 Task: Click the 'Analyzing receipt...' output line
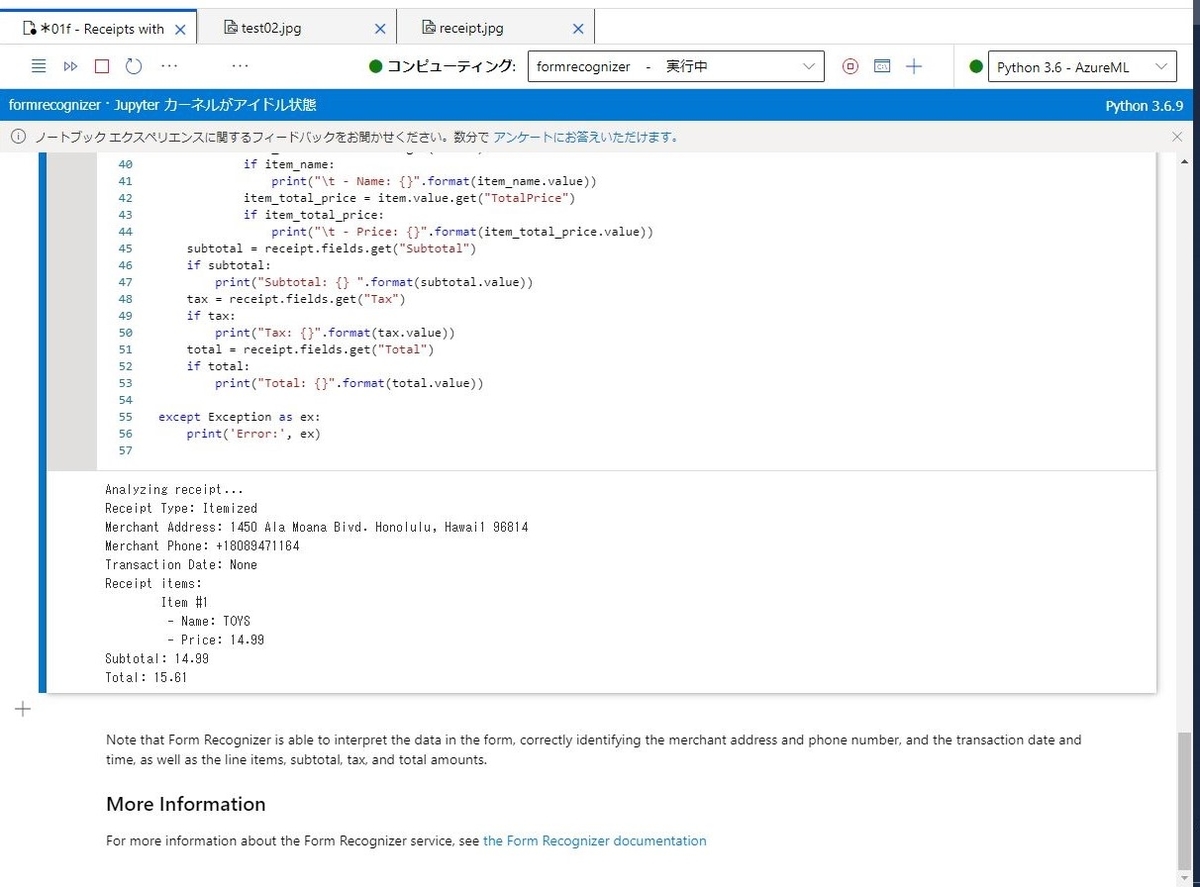(x=174, y=490)
